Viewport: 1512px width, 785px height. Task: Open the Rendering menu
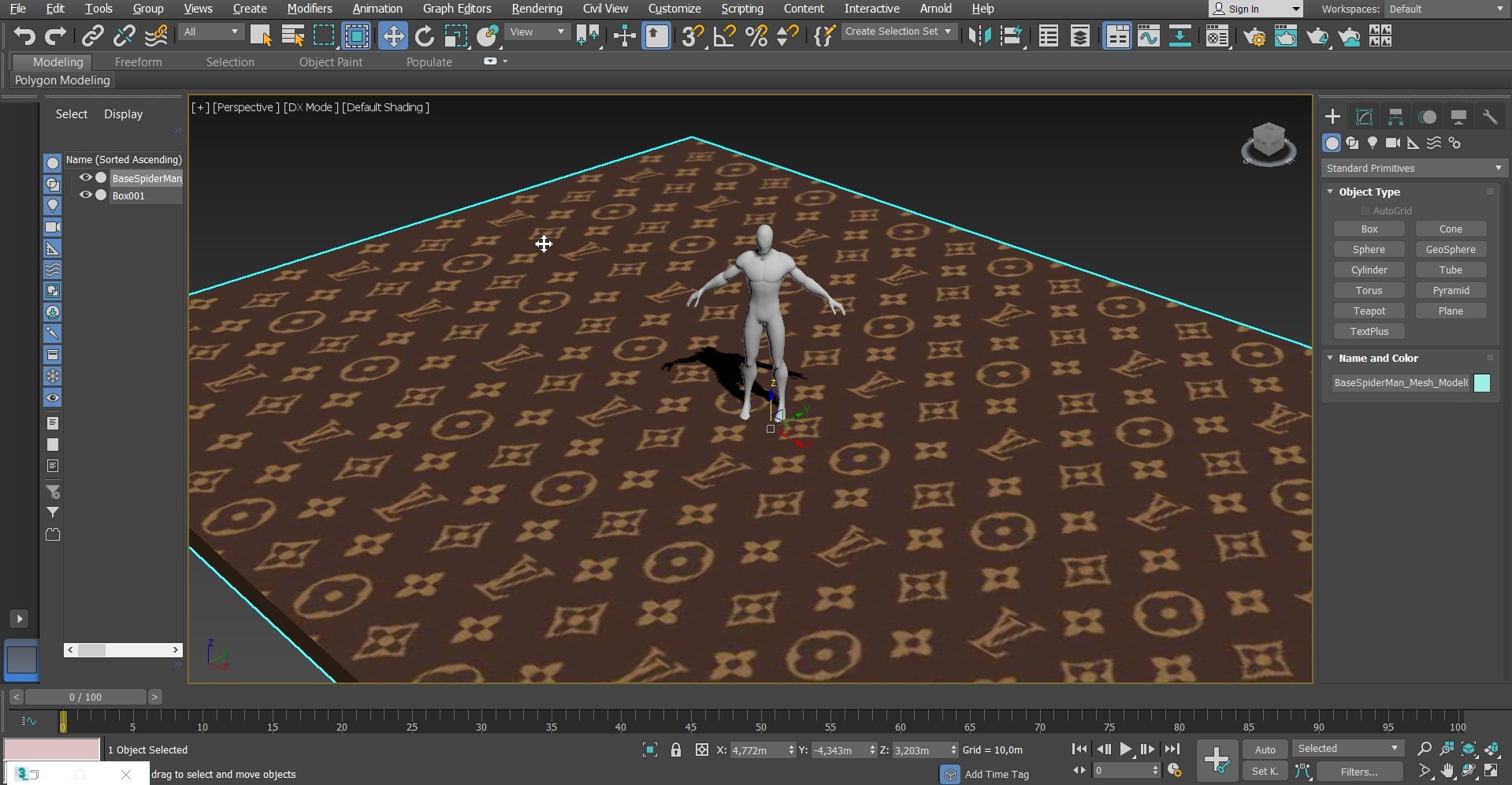point(537,9)
